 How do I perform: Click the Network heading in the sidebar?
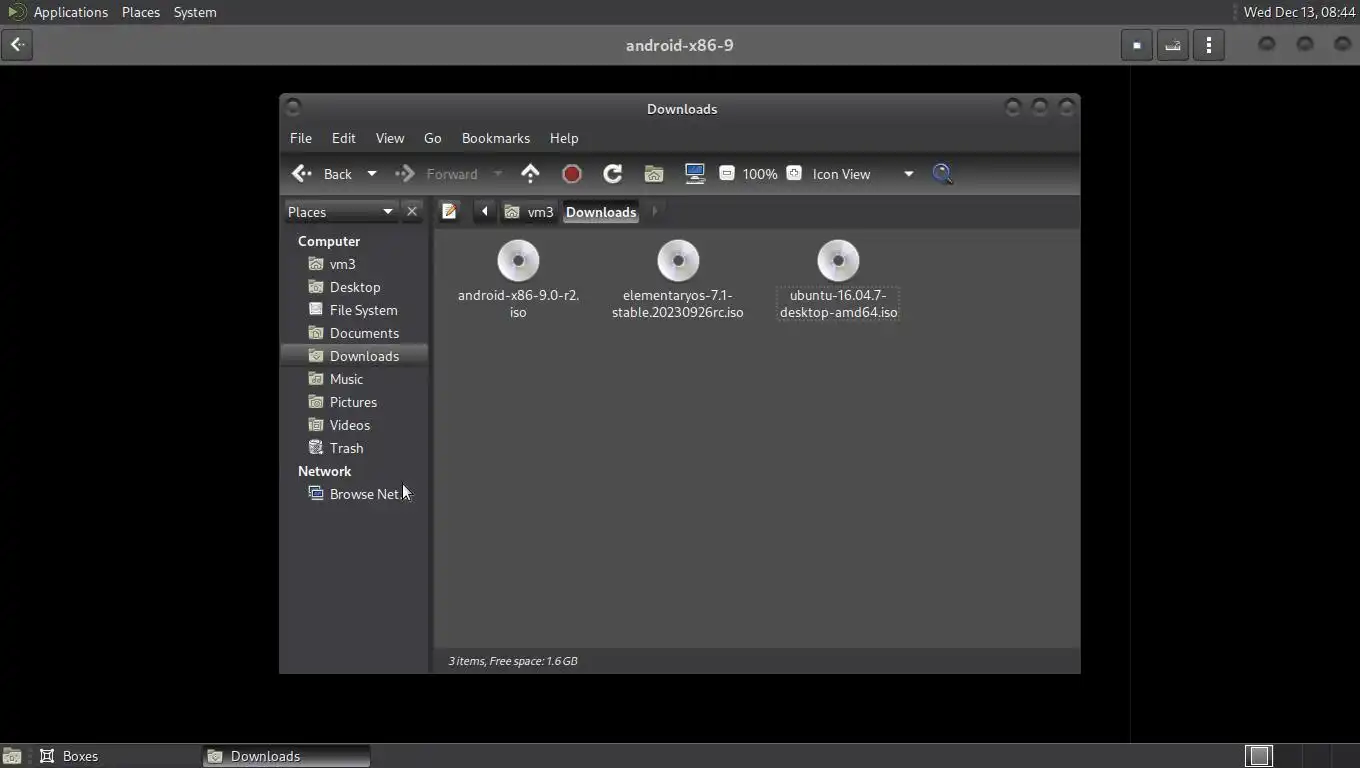click(324, 471)
